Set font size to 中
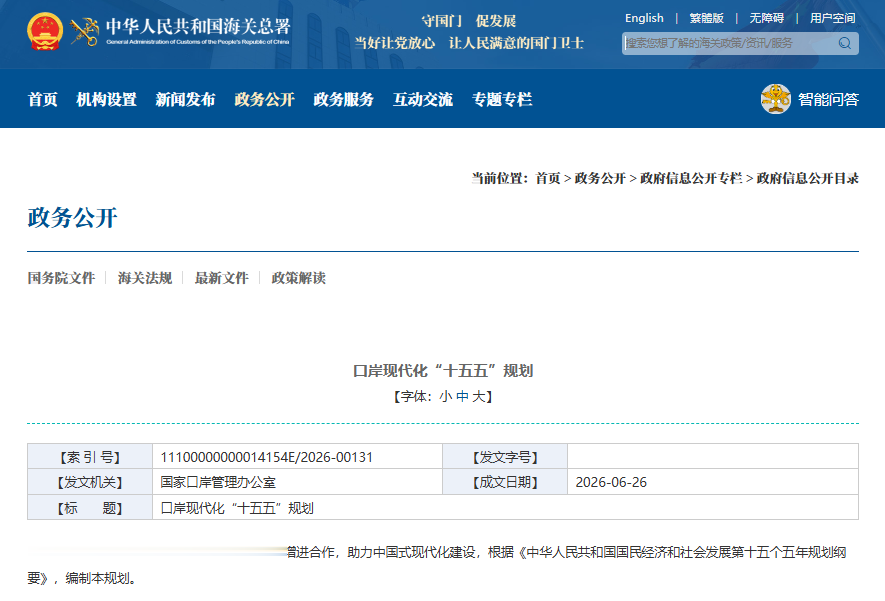Viewport: 885px width, 601px height. 462,397
